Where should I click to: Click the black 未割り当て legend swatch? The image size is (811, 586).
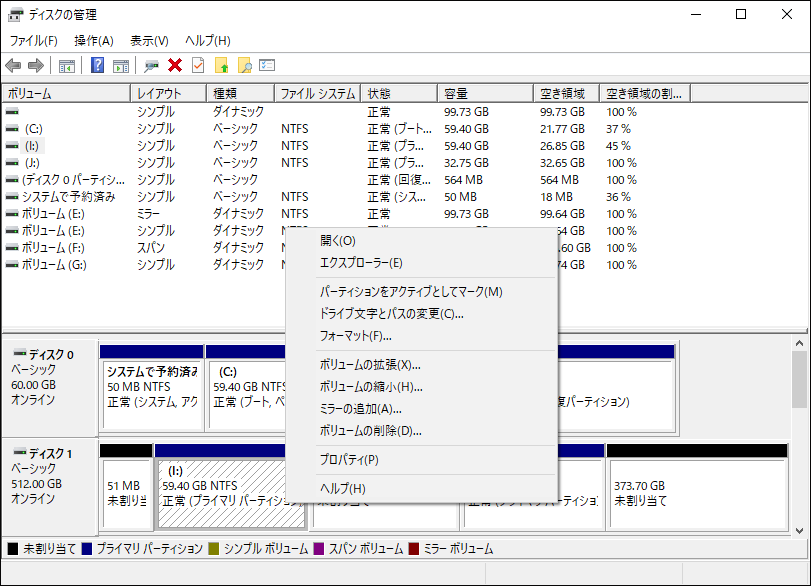[x=13, y=549]
